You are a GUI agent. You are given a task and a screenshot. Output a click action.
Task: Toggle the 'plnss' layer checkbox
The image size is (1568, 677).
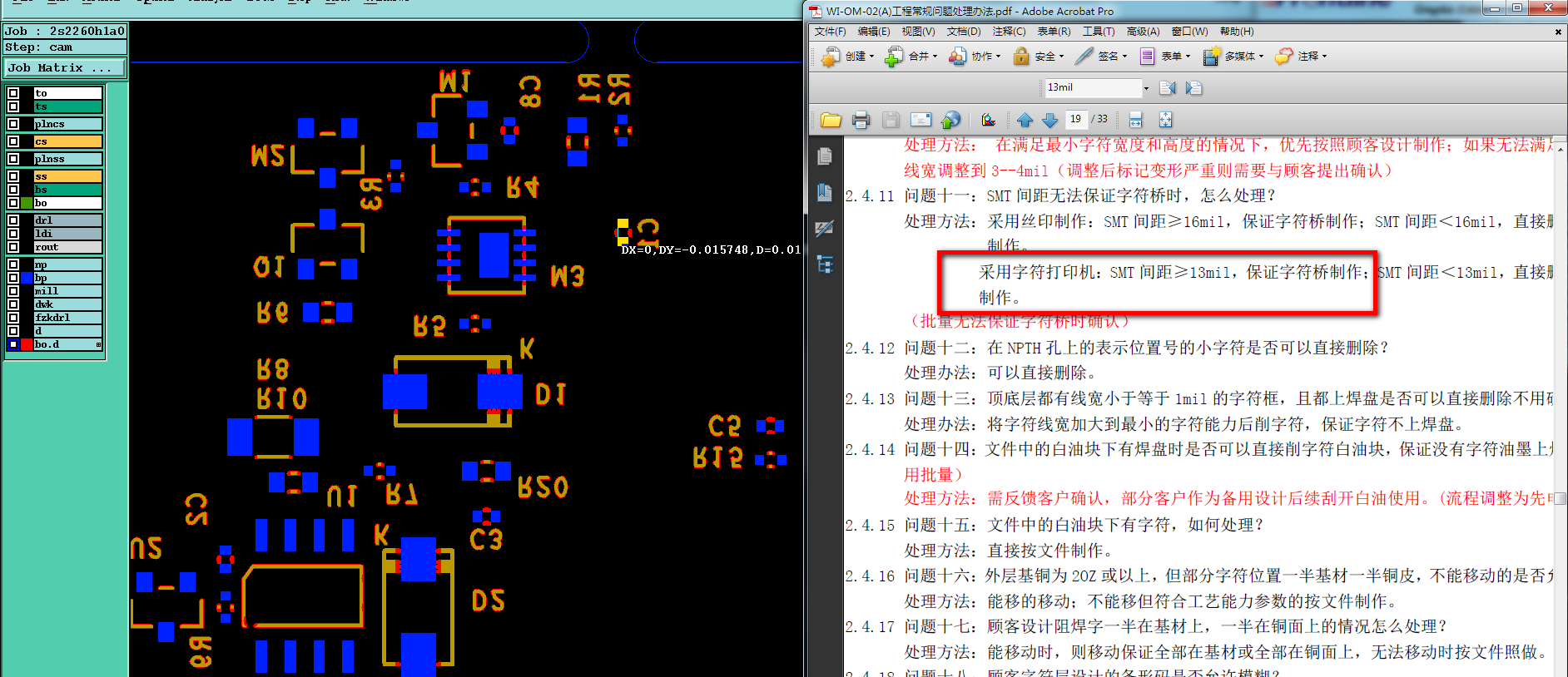point(13,159)
